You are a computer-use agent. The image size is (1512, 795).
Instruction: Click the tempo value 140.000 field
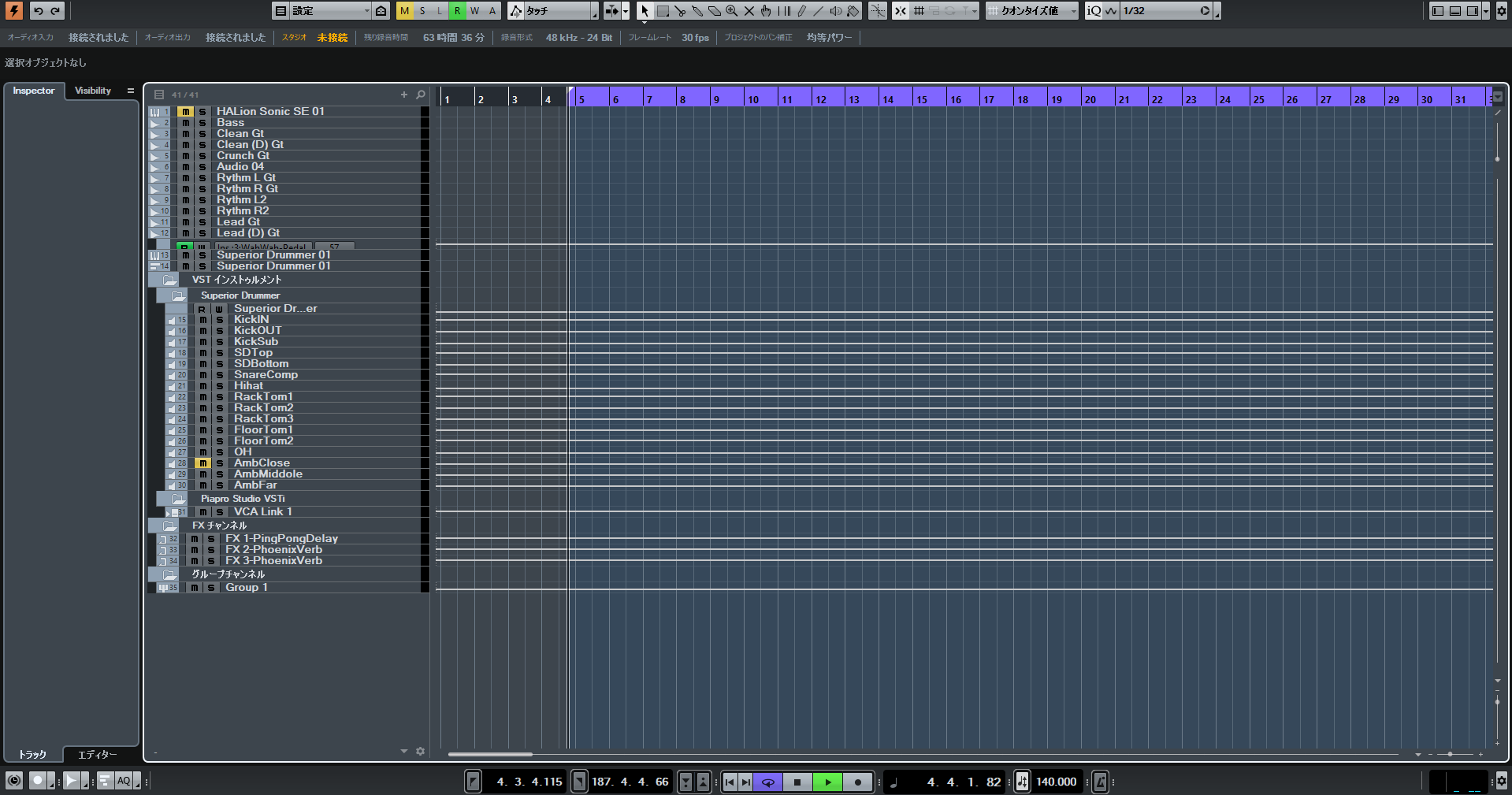1056,782
